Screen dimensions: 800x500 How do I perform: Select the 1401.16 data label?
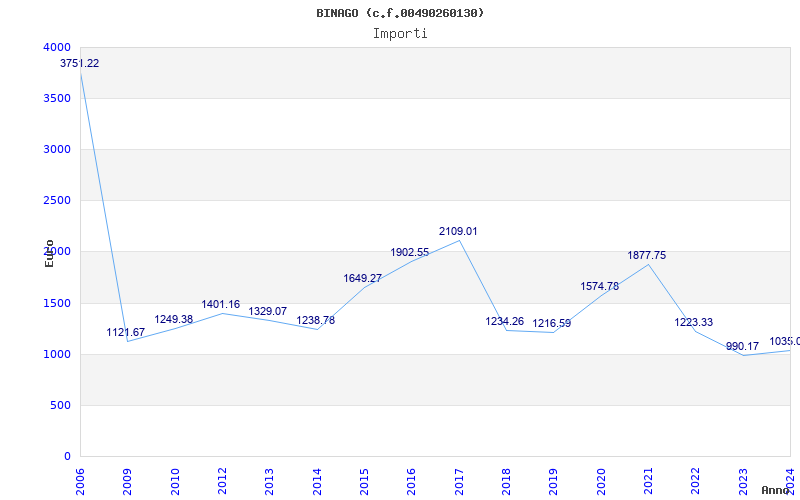(220, 305)
